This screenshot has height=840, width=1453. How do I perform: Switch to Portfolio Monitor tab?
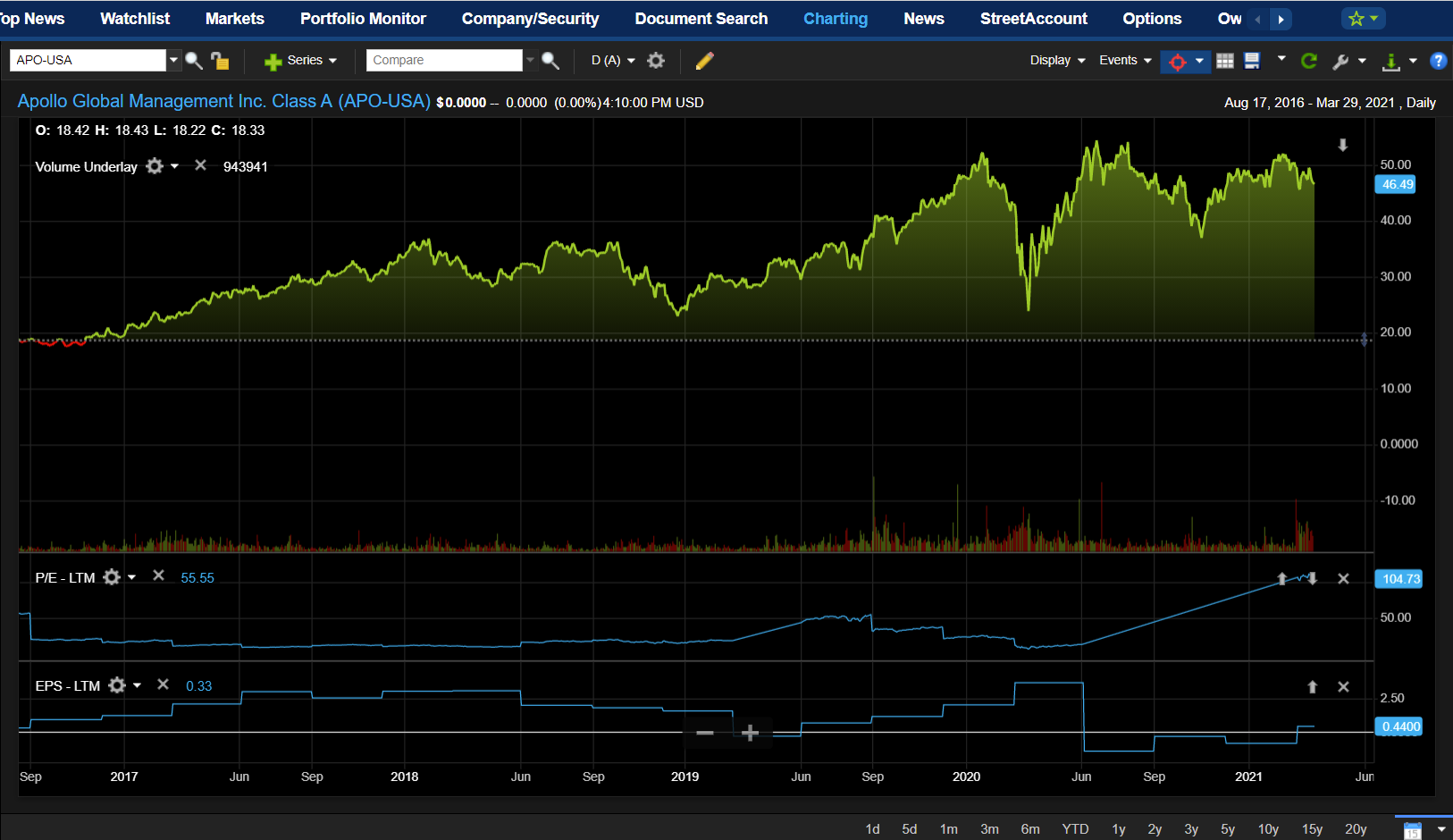(x=363, y=19)
